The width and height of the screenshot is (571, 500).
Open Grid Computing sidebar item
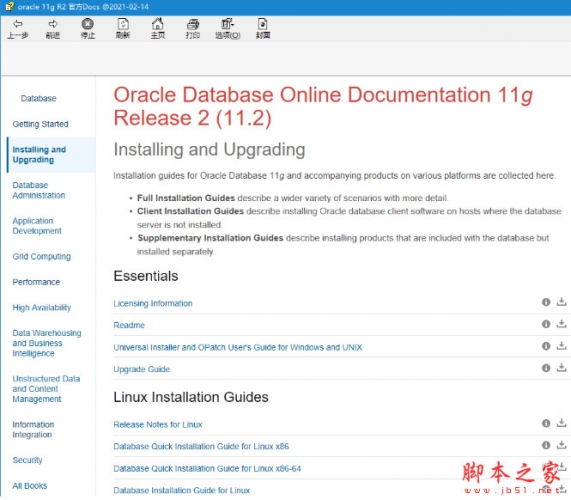tap(42, 256)
